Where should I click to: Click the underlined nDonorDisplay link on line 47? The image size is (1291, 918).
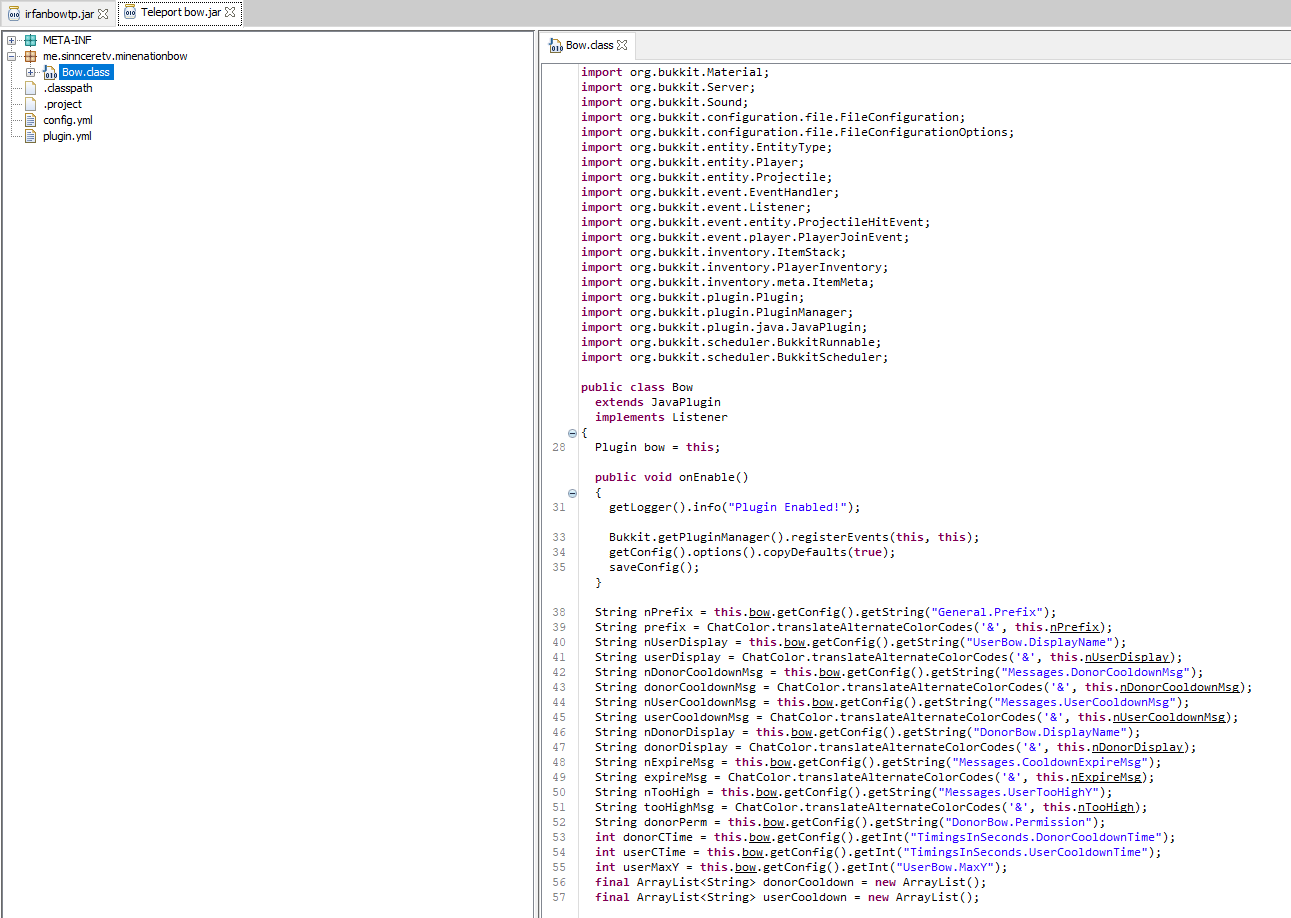[x=1138, y=748]
